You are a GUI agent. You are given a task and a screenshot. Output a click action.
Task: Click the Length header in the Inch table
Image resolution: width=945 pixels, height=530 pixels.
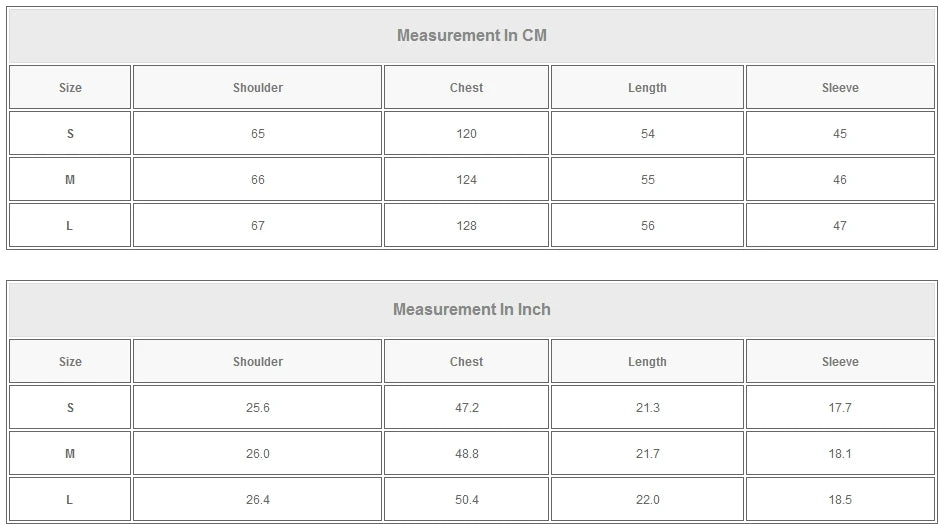click(647, 362)
